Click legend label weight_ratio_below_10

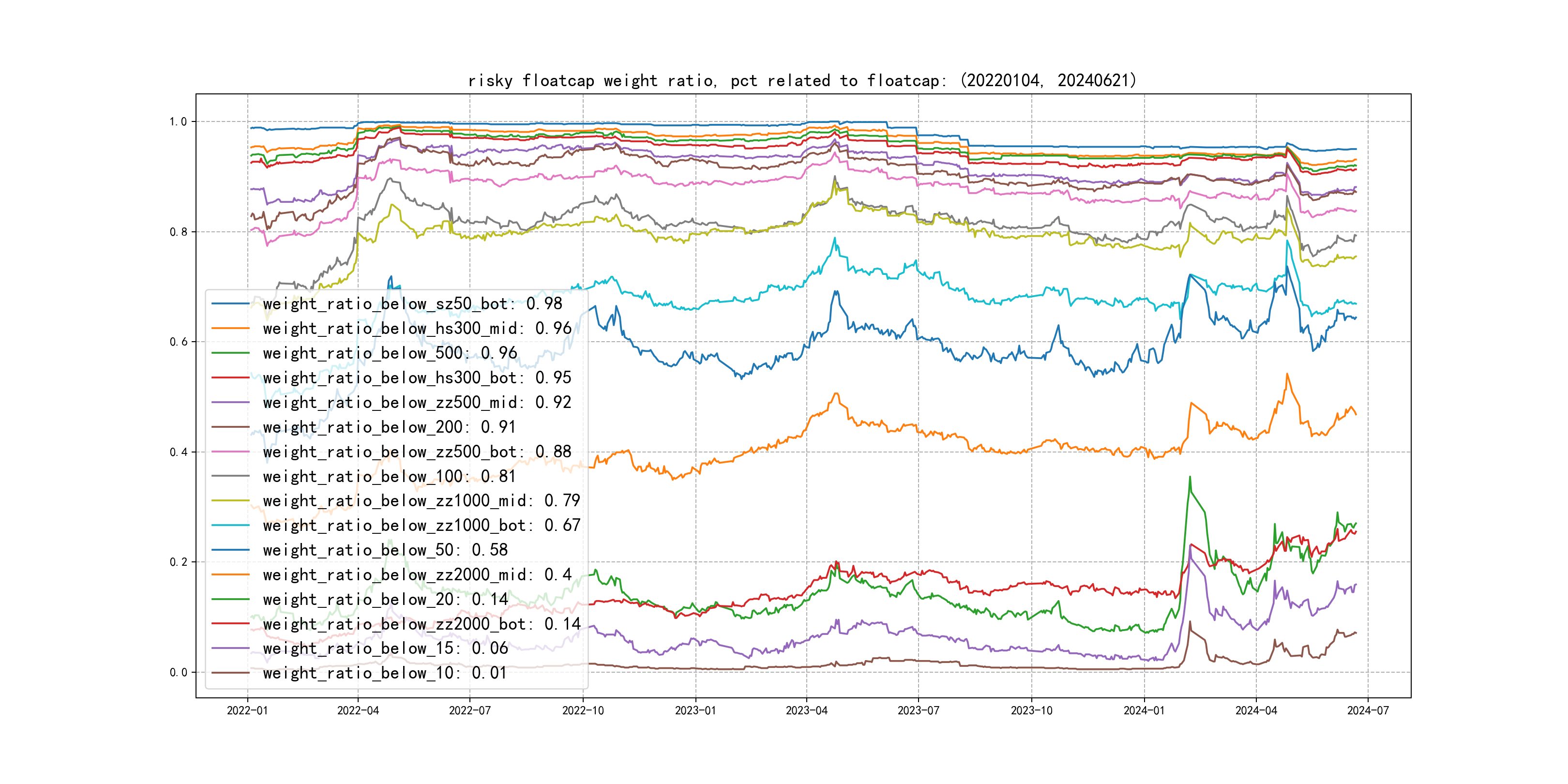point(385,673)
